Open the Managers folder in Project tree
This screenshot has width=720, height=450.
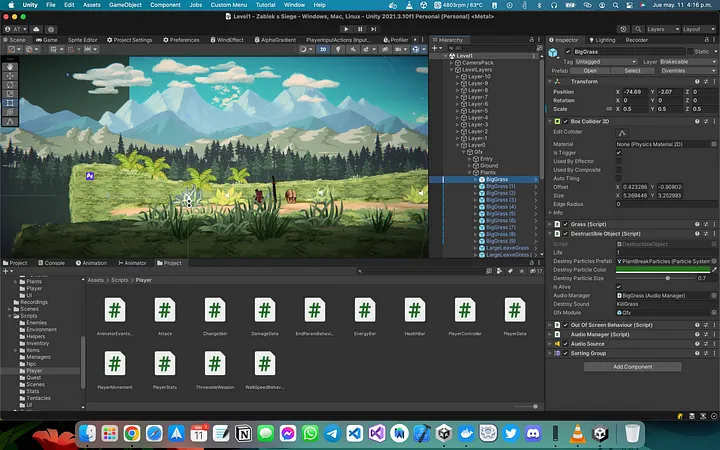click(x=38, y=357)
